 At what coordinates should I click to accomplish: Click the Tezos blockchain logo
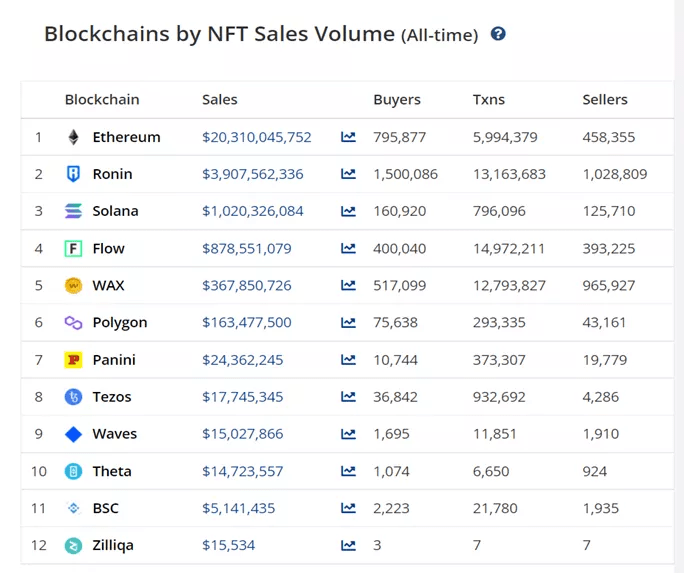(x=73, y=397)
